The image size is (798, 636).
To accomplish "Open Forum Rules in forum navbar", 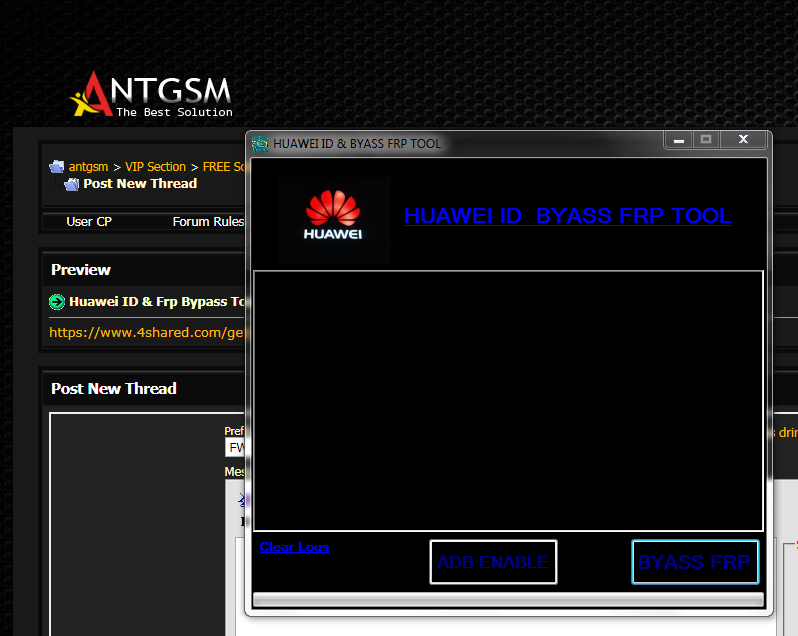I will [x=208, y=222].
